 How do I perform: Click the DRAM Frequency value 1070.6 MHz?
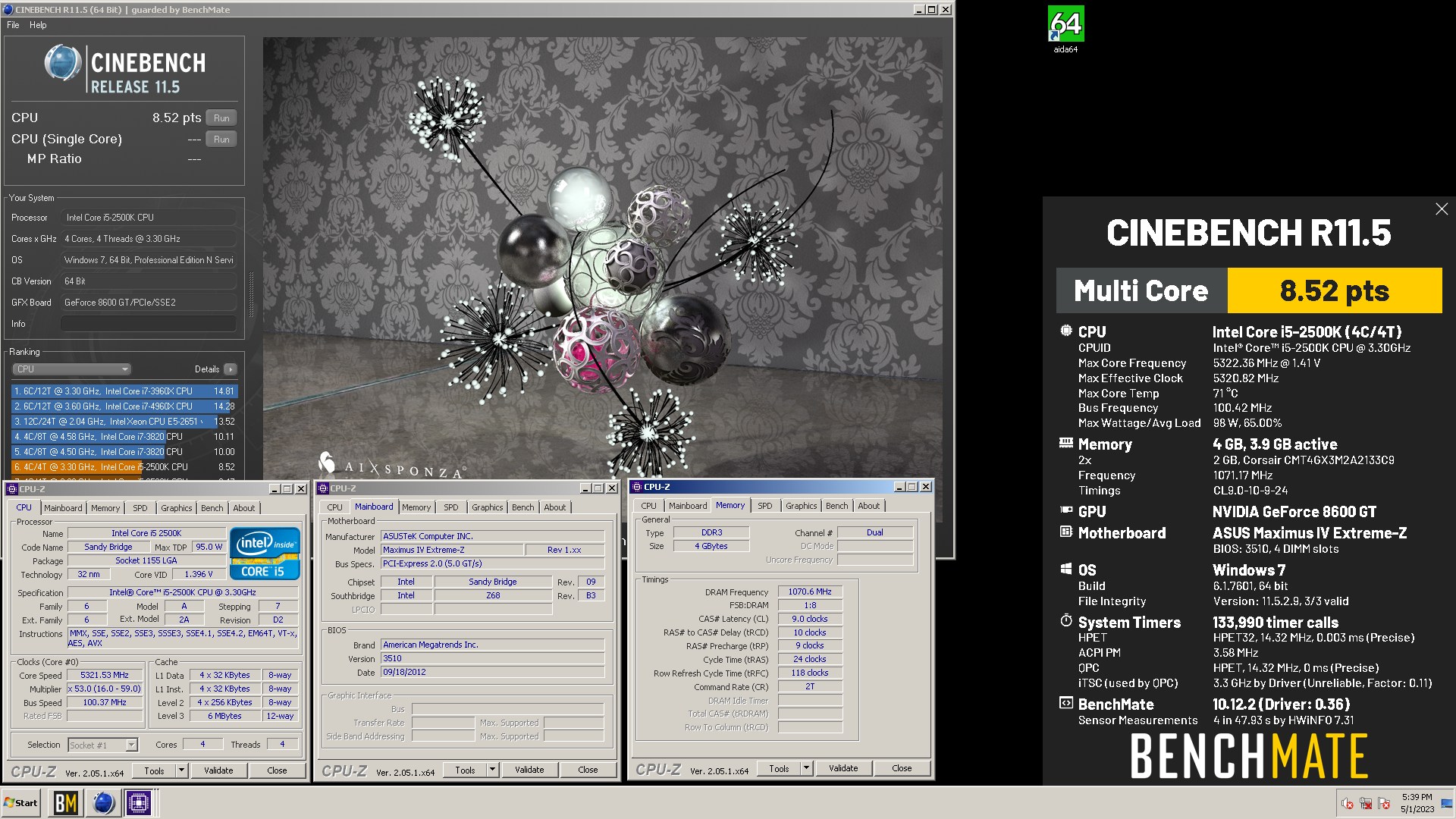[810, 591]
